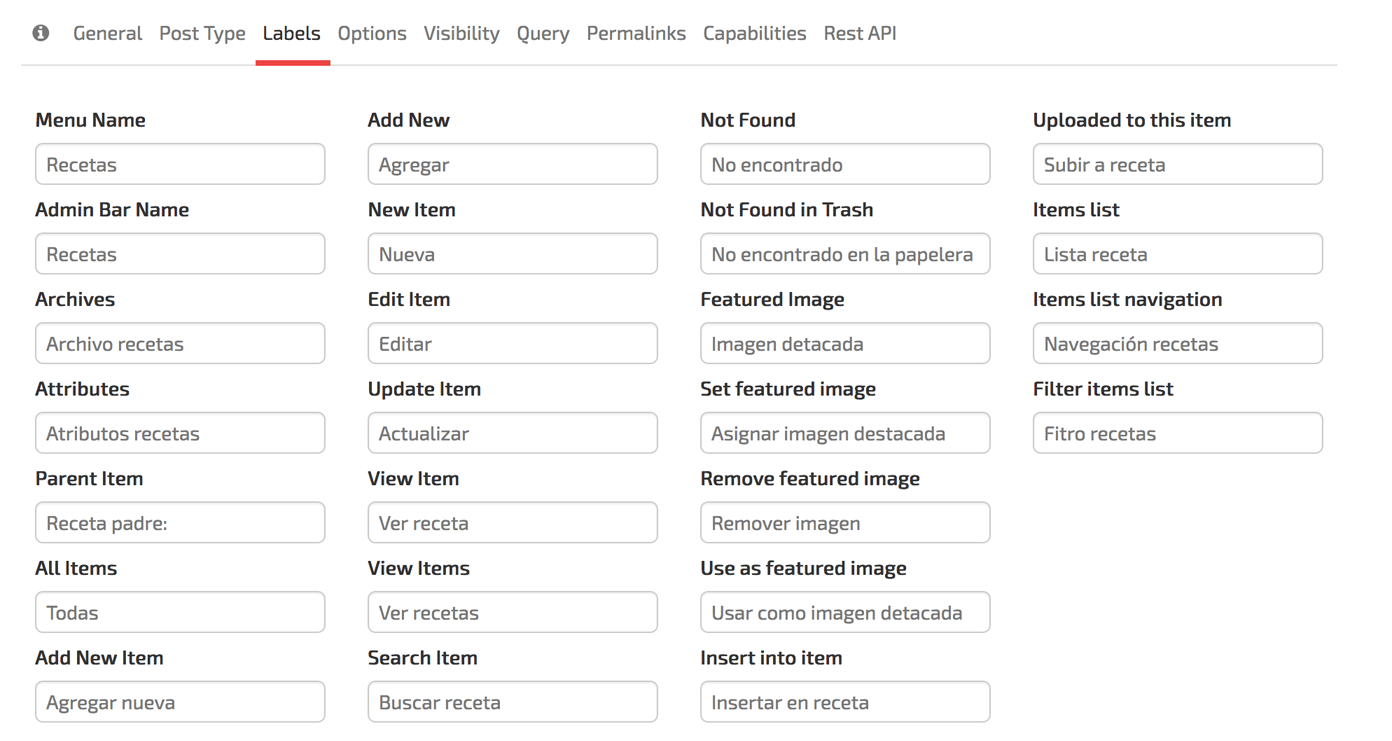Open the Capabilities tab
Screen dimensions: 1392x741
(754, 33)
